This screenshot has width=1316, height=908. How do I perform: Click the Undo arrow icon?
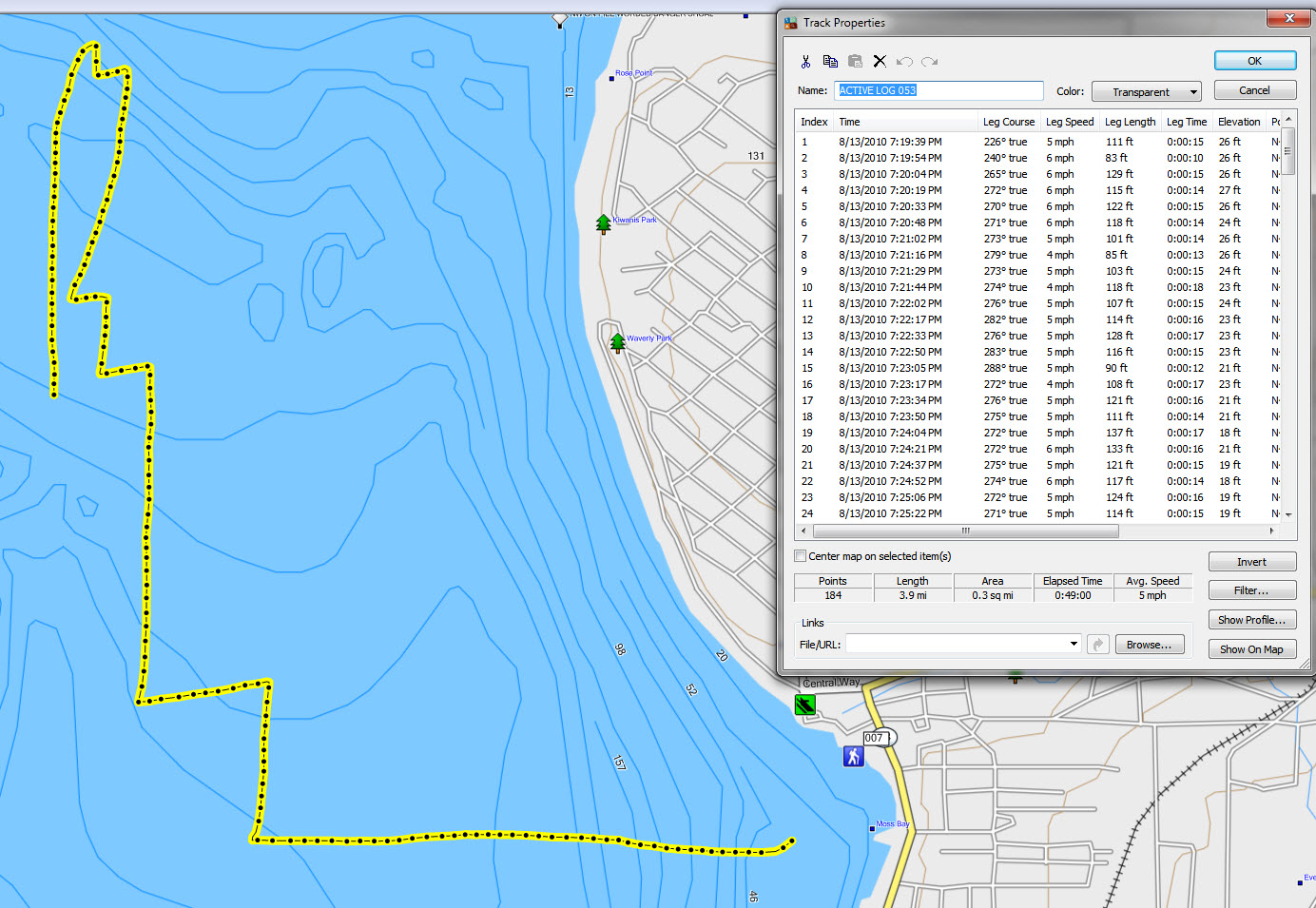coord(904,62)
